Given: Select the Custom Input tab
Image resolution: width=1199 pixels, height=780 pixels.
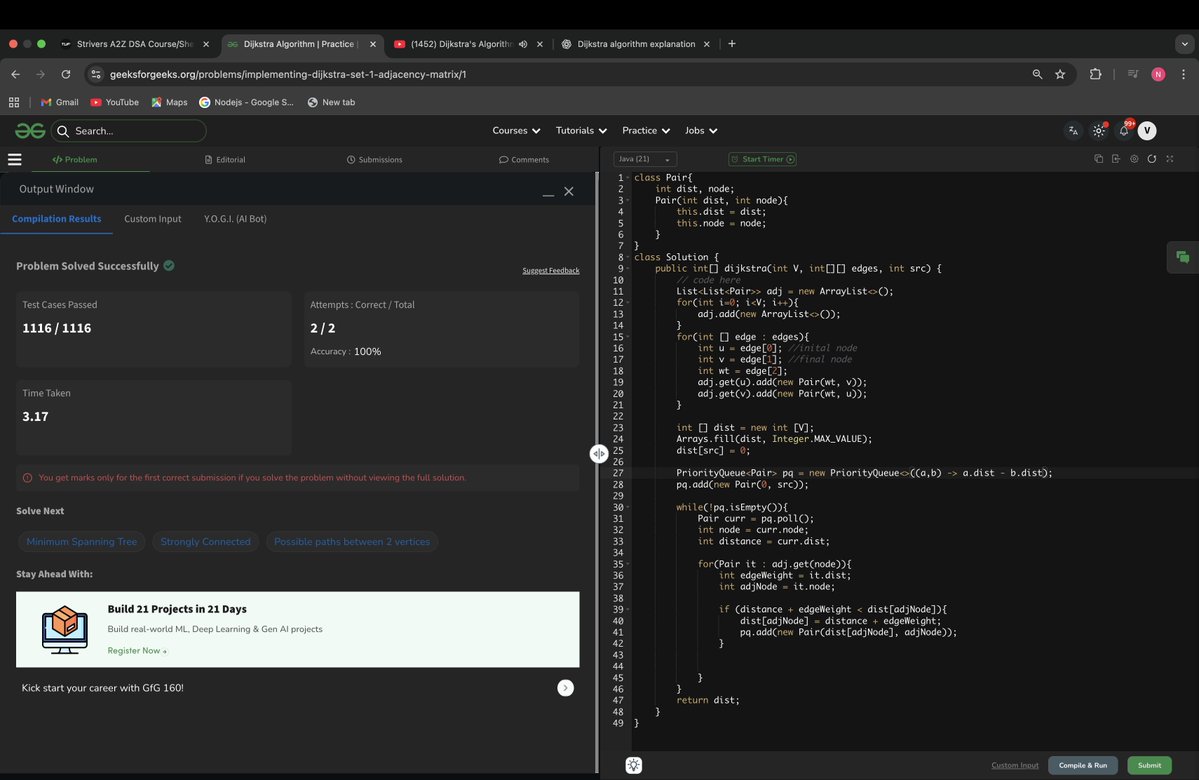Looking at the screenshot, I should click(x=153, y=219).
